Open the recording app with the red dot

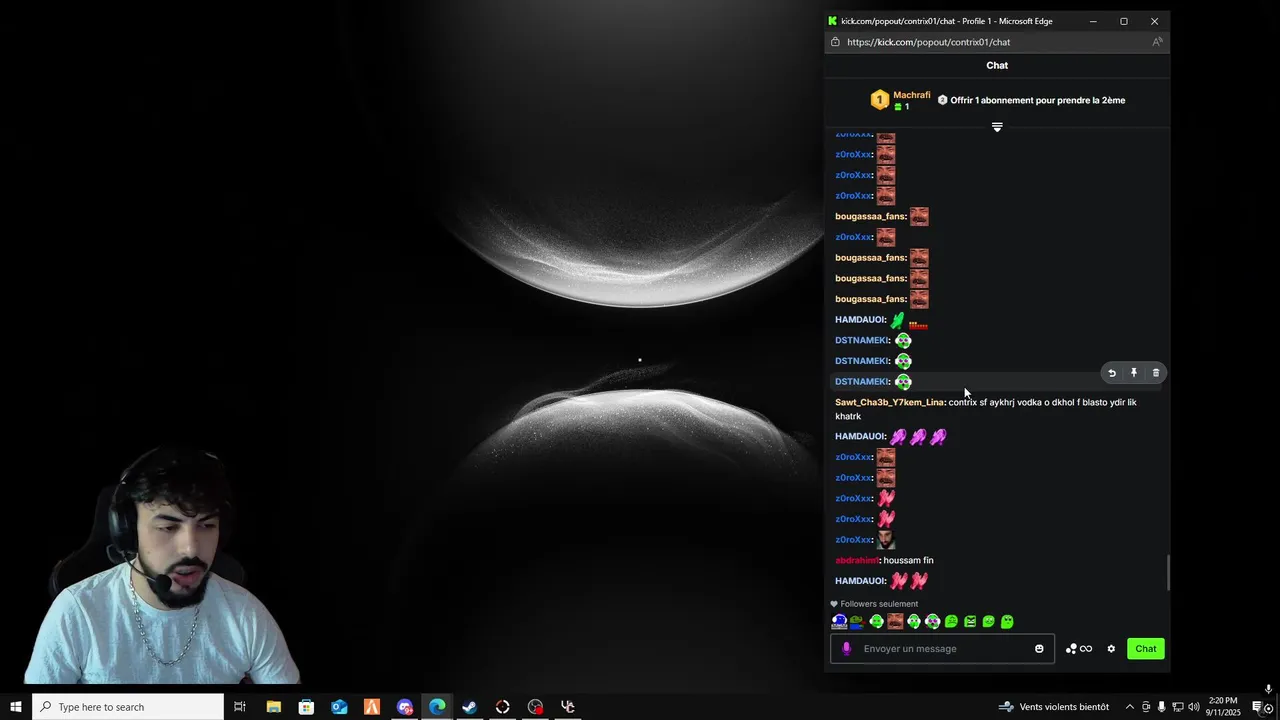pos(536,707)
